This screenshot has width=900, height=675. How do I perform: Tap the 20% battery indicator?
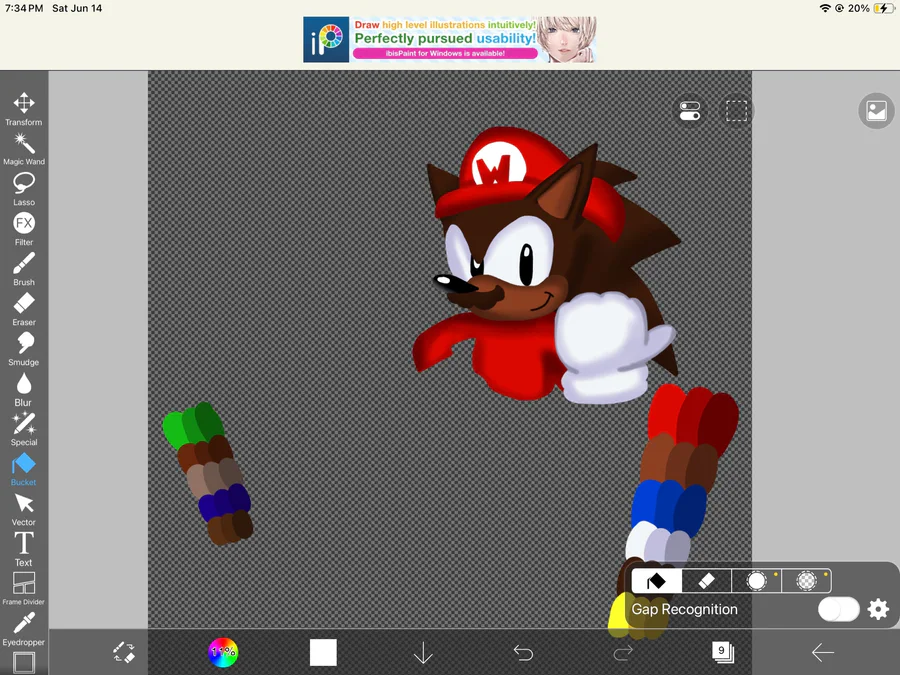[872, 8]
